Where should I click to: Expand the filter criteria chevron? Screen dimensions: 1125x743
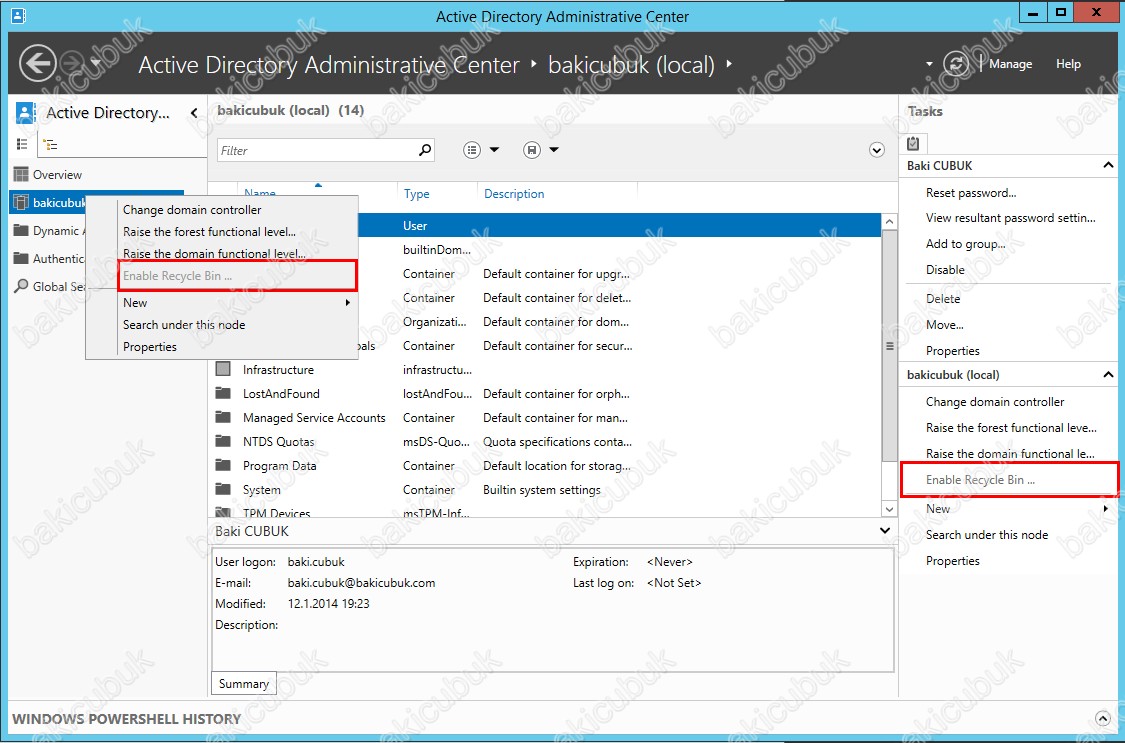coord(876,150)
